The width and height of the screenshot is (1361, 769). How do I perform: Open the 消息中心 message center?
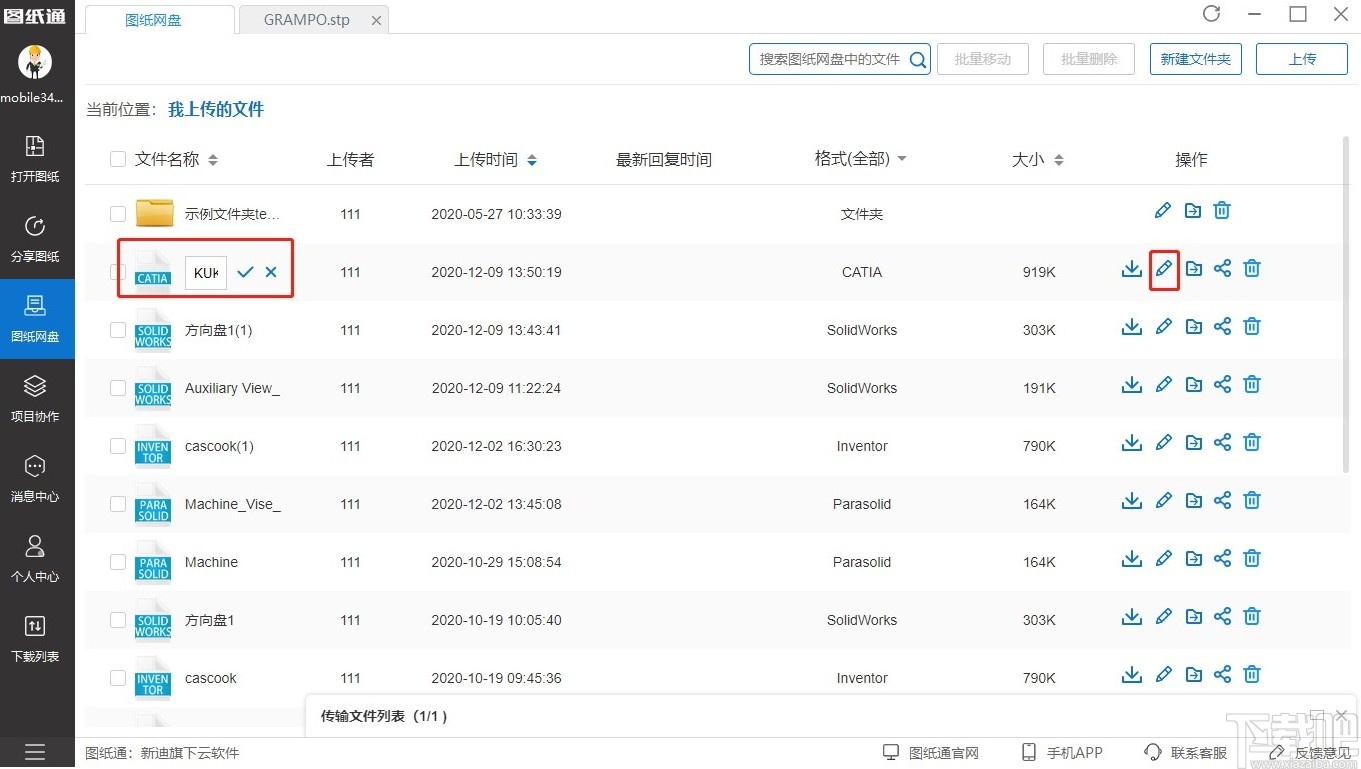(x=36, y=480)
